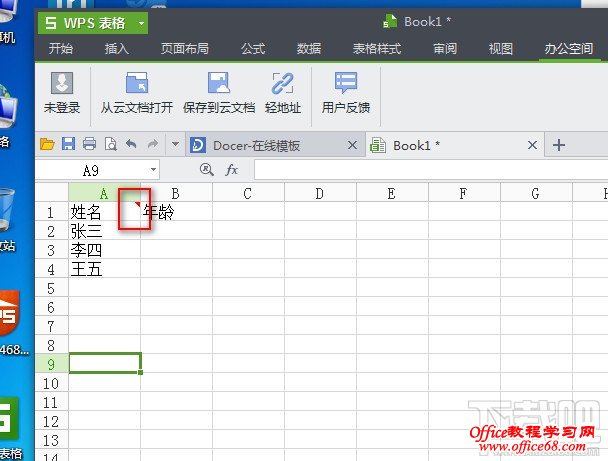This screenshot has height=461, width=608.
Task: Add a new document tab
Action: tap(559, 145)
